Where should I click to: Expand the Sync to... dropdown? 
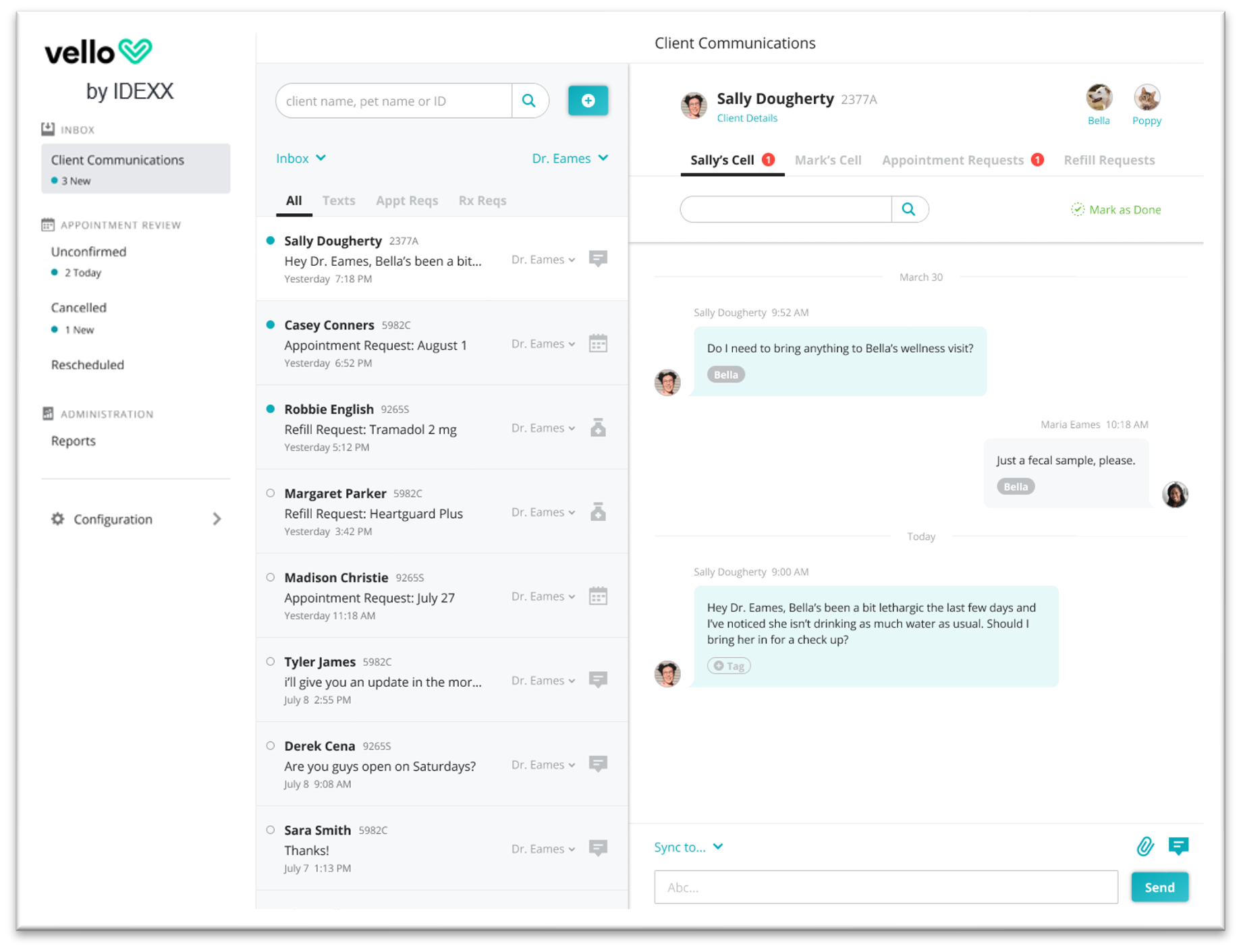[688, 847]
